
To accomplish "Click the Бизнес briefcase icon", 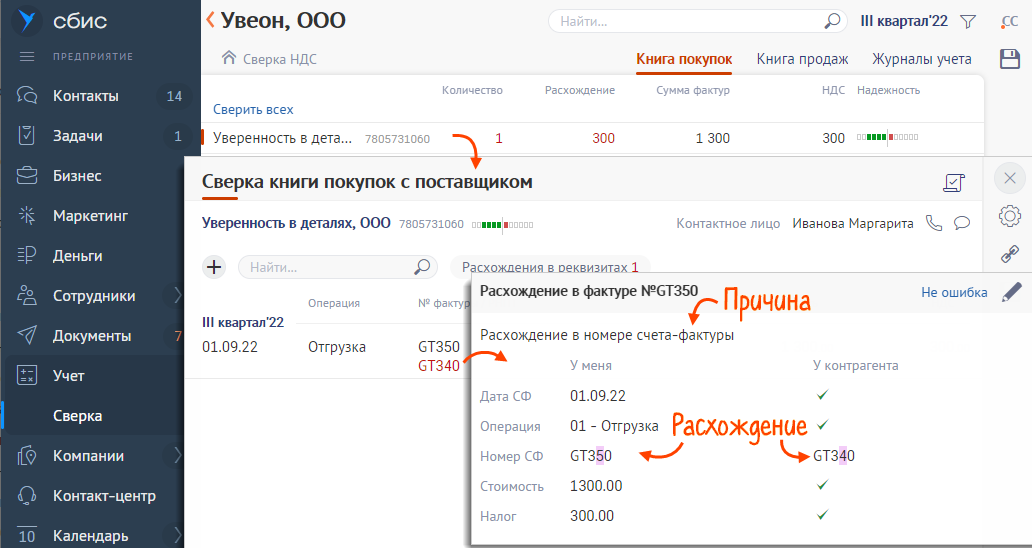I will 27,176.
